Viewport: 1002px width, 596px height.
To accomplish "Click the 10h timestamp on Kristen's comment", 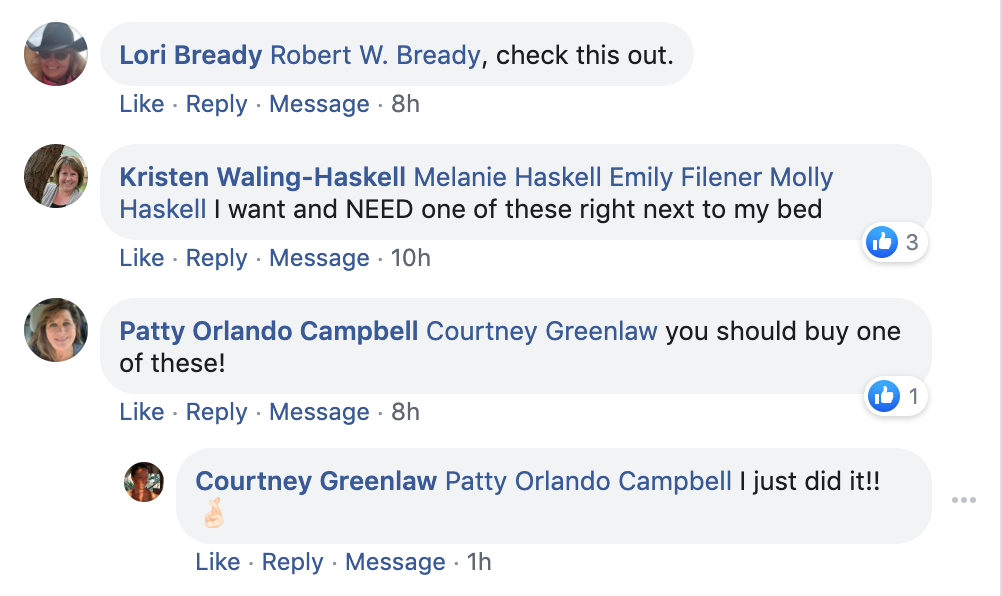I will click(x=410, y=258).
